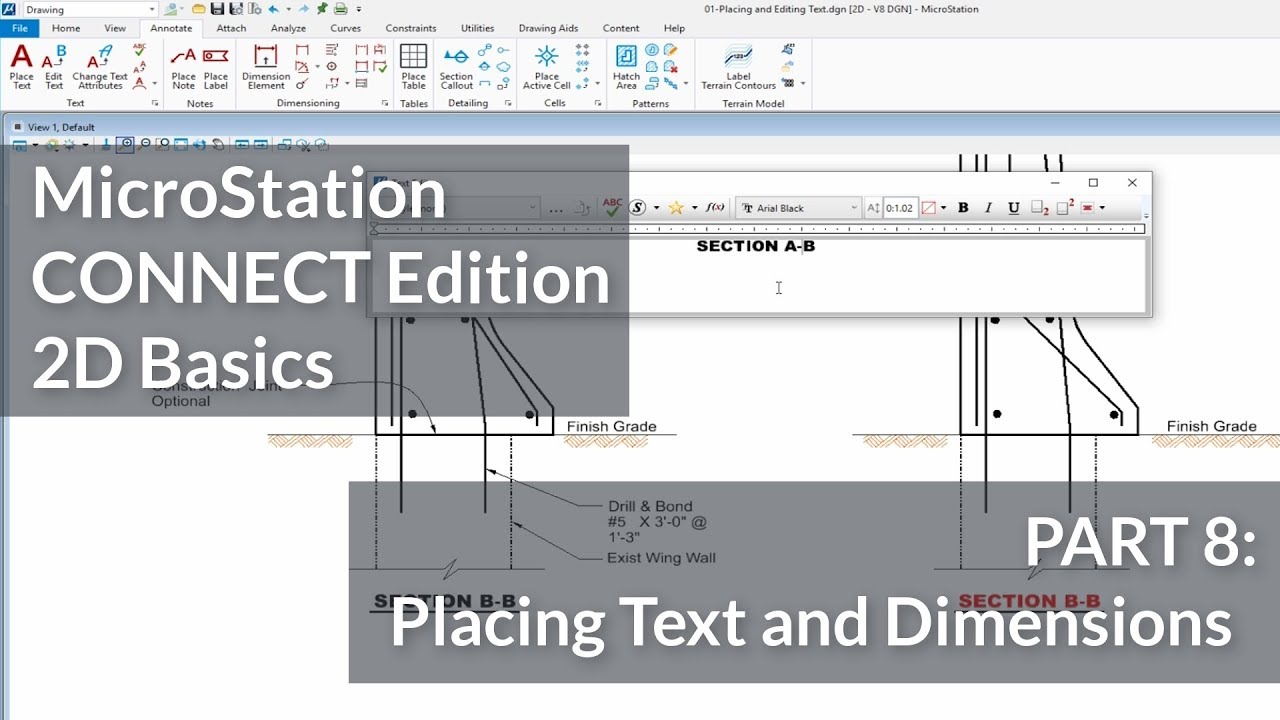This screenshot has width=1280, height=720.
Task: Switch to the Curves ribbon tab
Action: coord(346,28)
